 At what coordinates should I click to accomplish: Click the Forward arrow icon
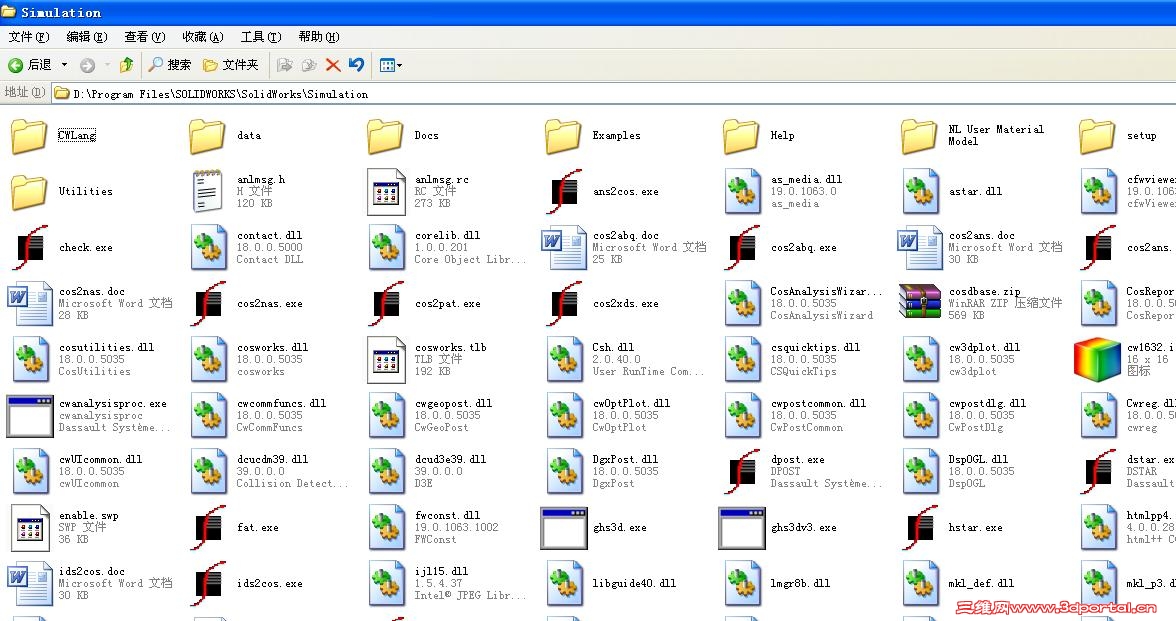point(88,65)
